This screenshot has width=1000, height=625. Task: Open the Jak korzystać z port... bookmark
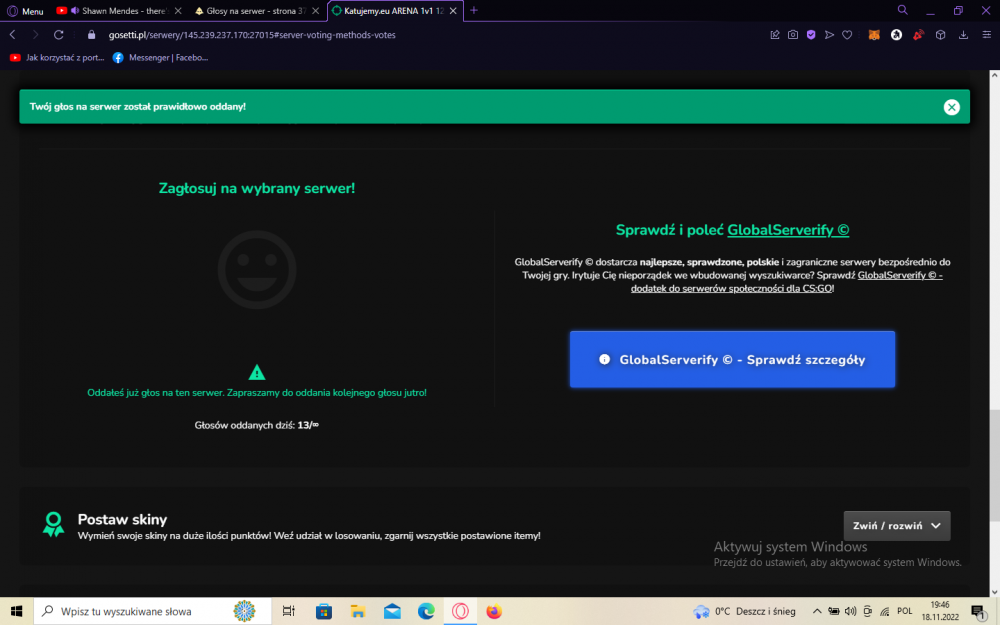click(57, 57)
